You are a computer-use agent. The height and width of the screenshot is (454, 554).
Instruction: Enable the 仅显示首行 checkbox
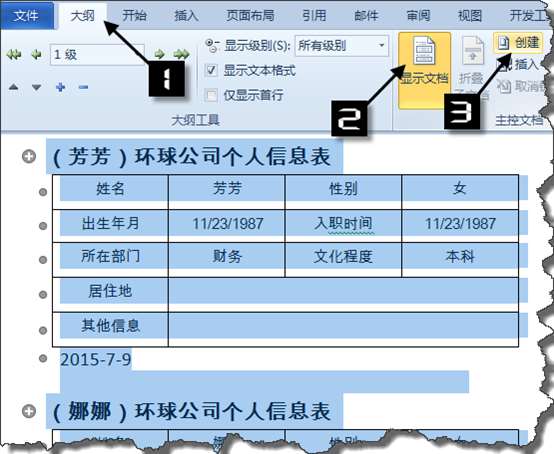point(211,95)
